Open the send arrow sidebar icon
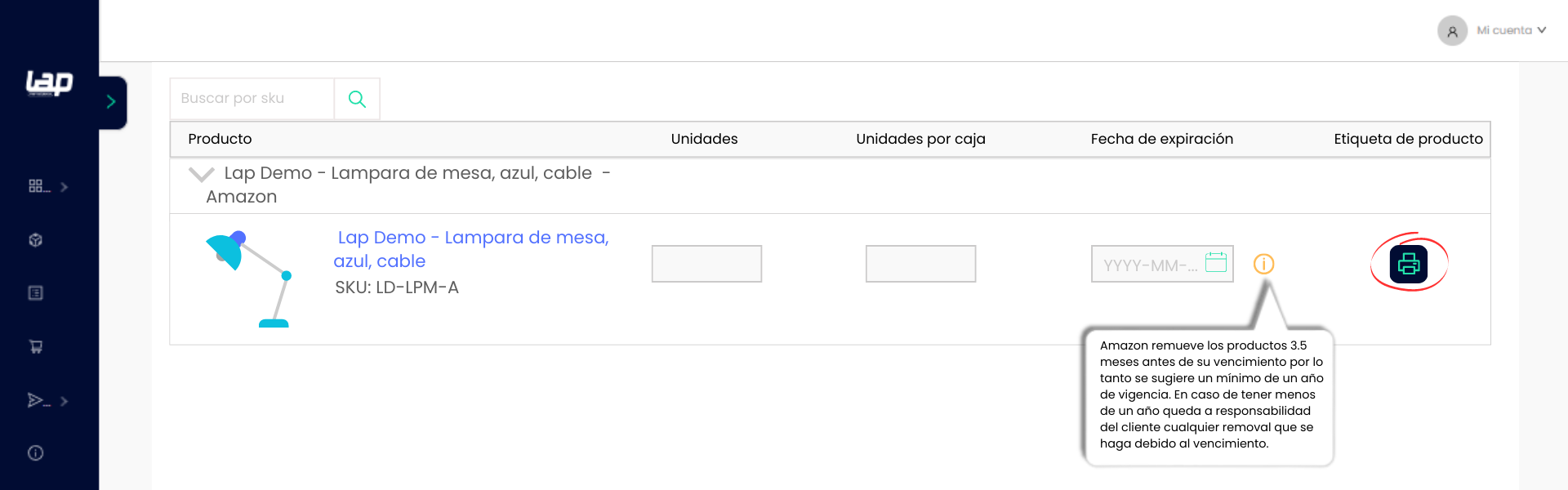Screen dimensions: 1568x490 tap(36, 400)
